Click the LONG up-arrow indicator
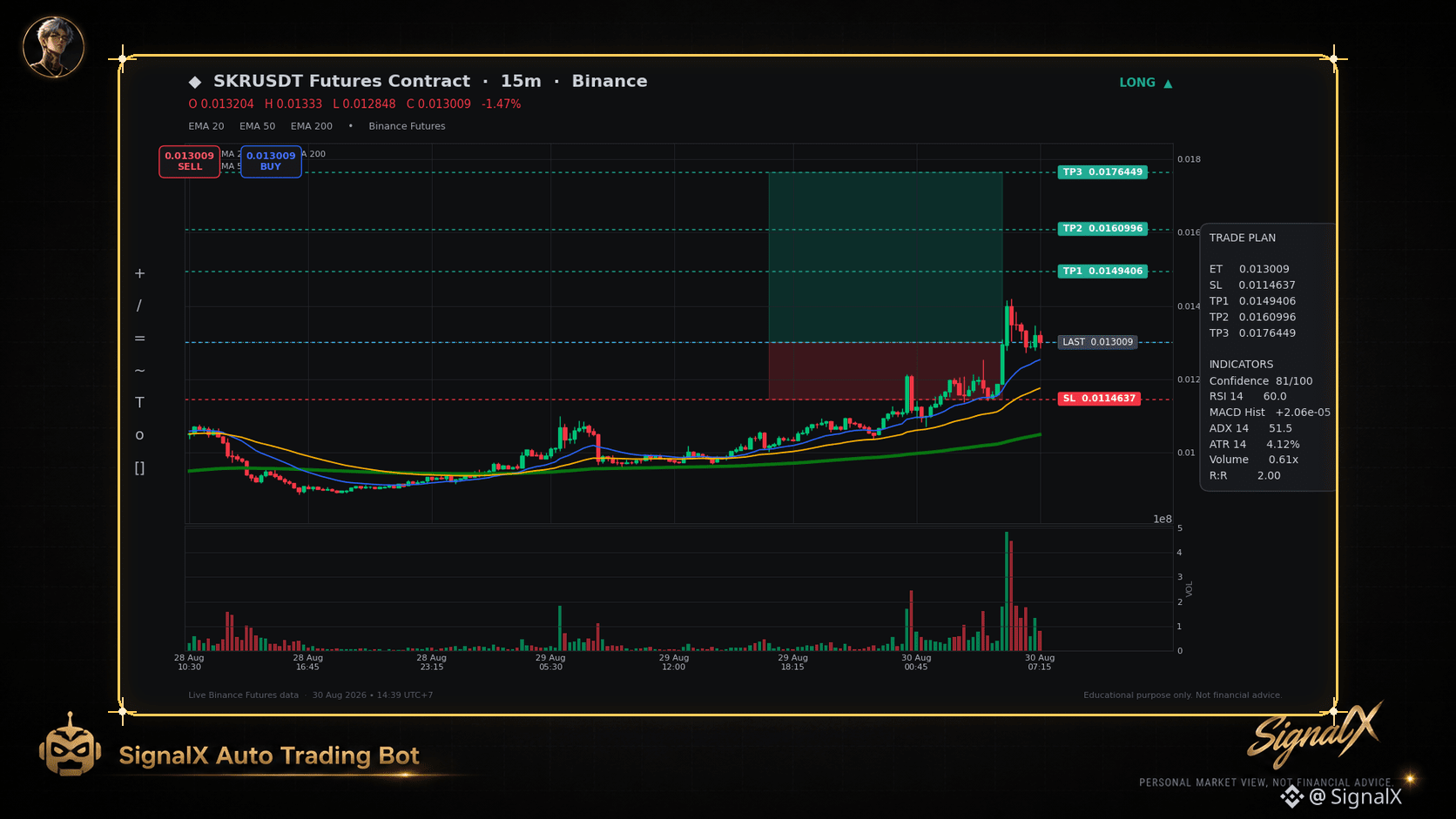 [1146, 83]
